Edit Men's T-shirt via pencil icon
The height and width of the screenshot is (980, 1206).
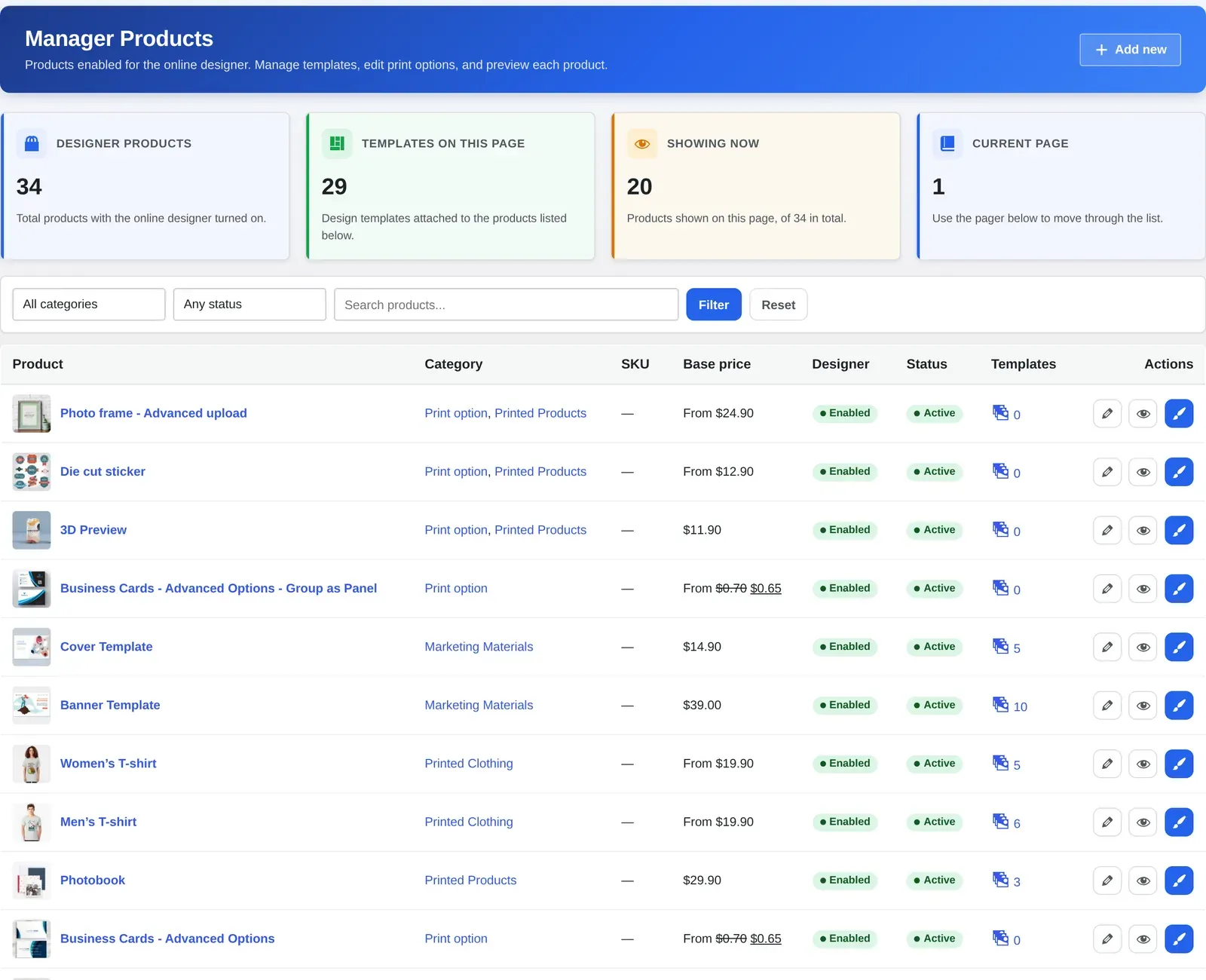pos(1107,822)
